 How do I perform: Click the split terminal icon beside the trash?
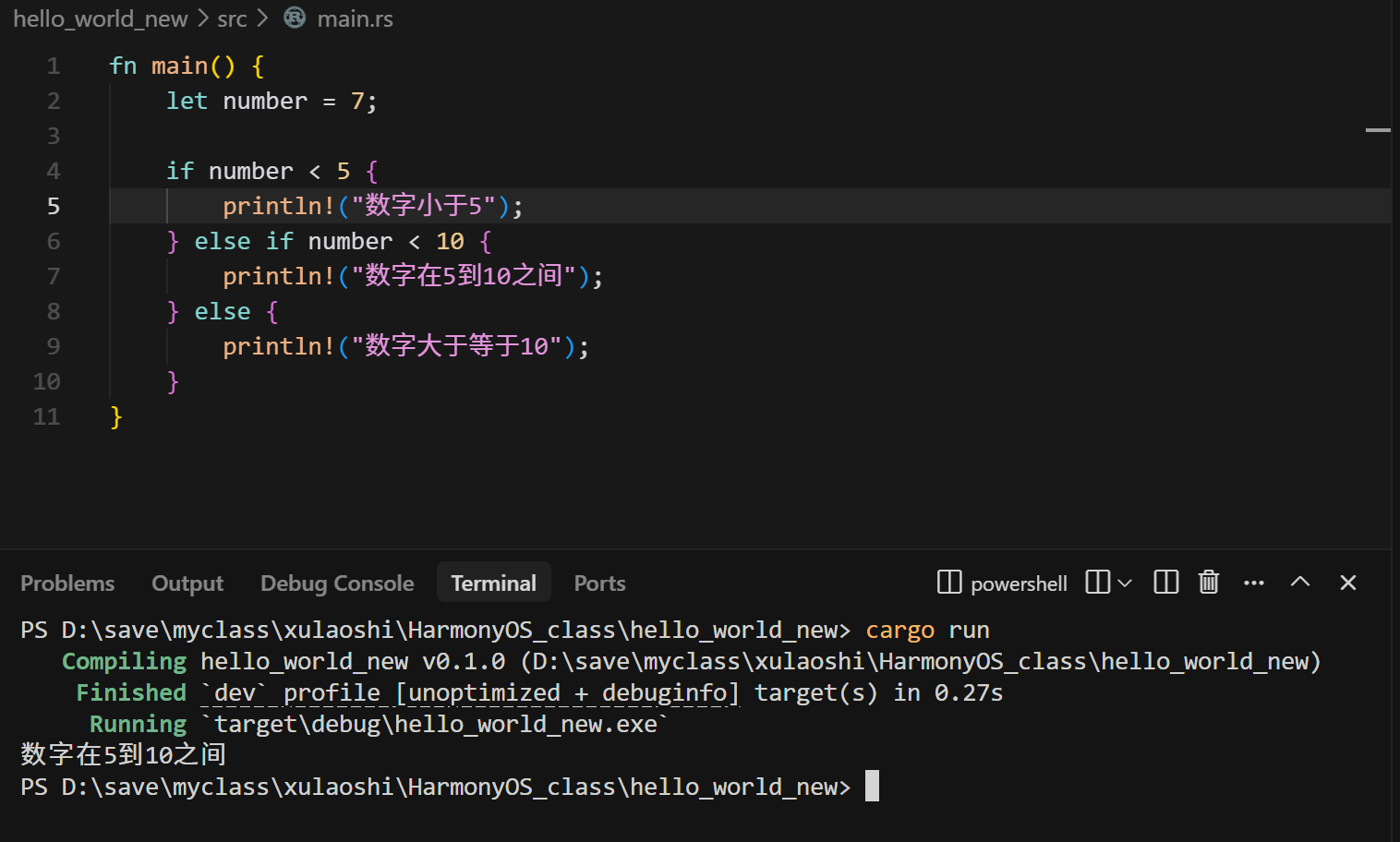click(x=1166, y=582)
